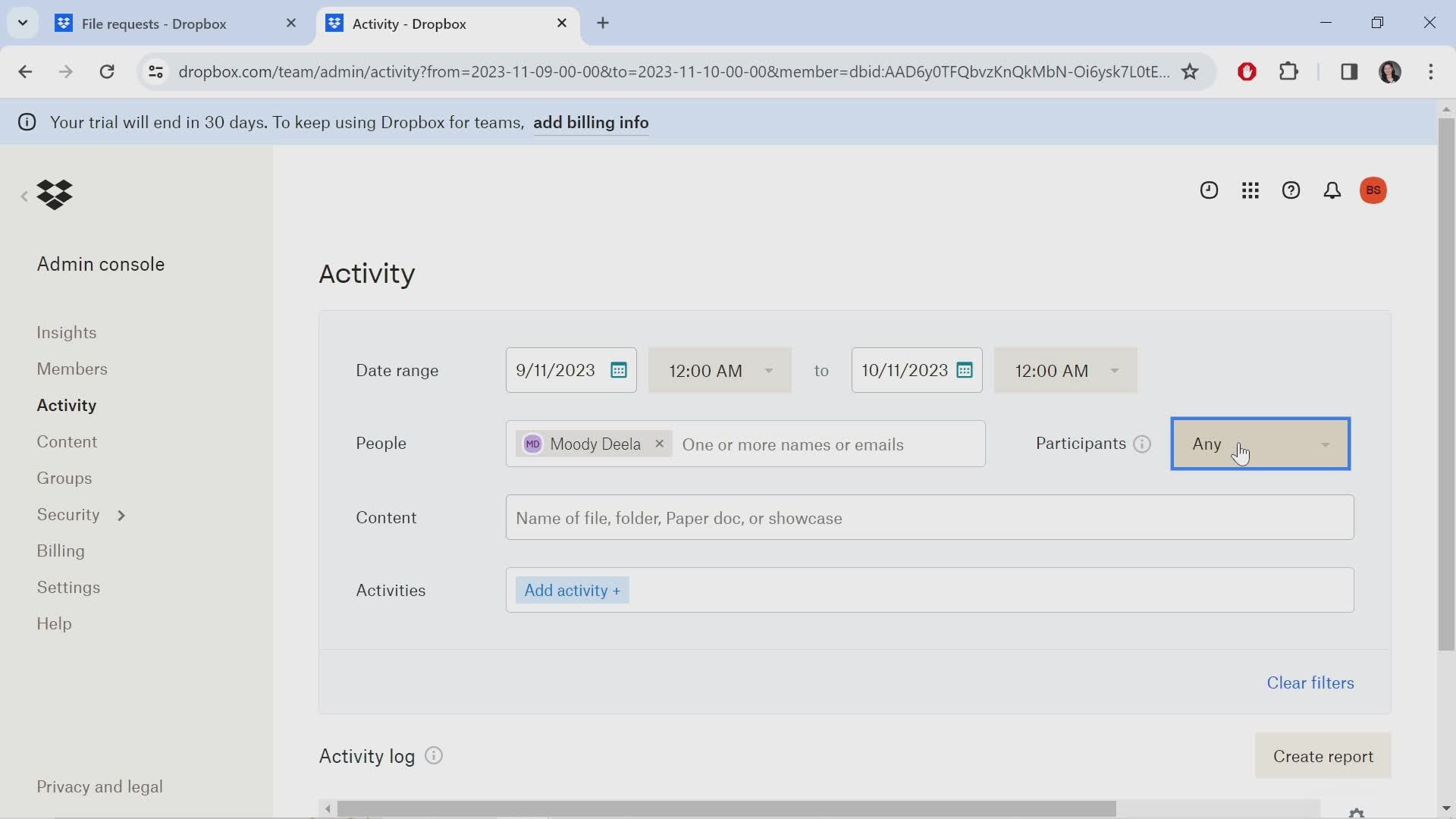Click the horizontal scrollbar of activity log
This screenshot has height=819, width=1456.
point(726,809)
